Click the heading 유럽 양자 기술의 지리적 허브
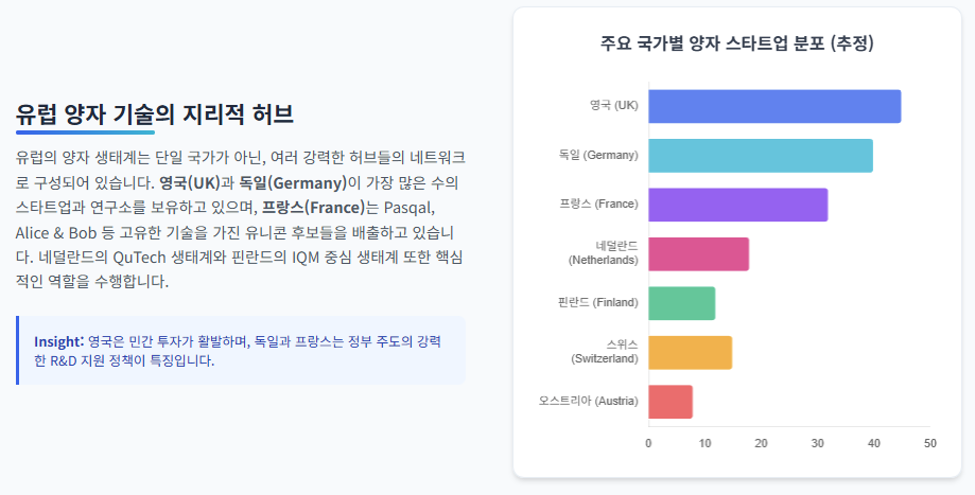 pos(154,114)
